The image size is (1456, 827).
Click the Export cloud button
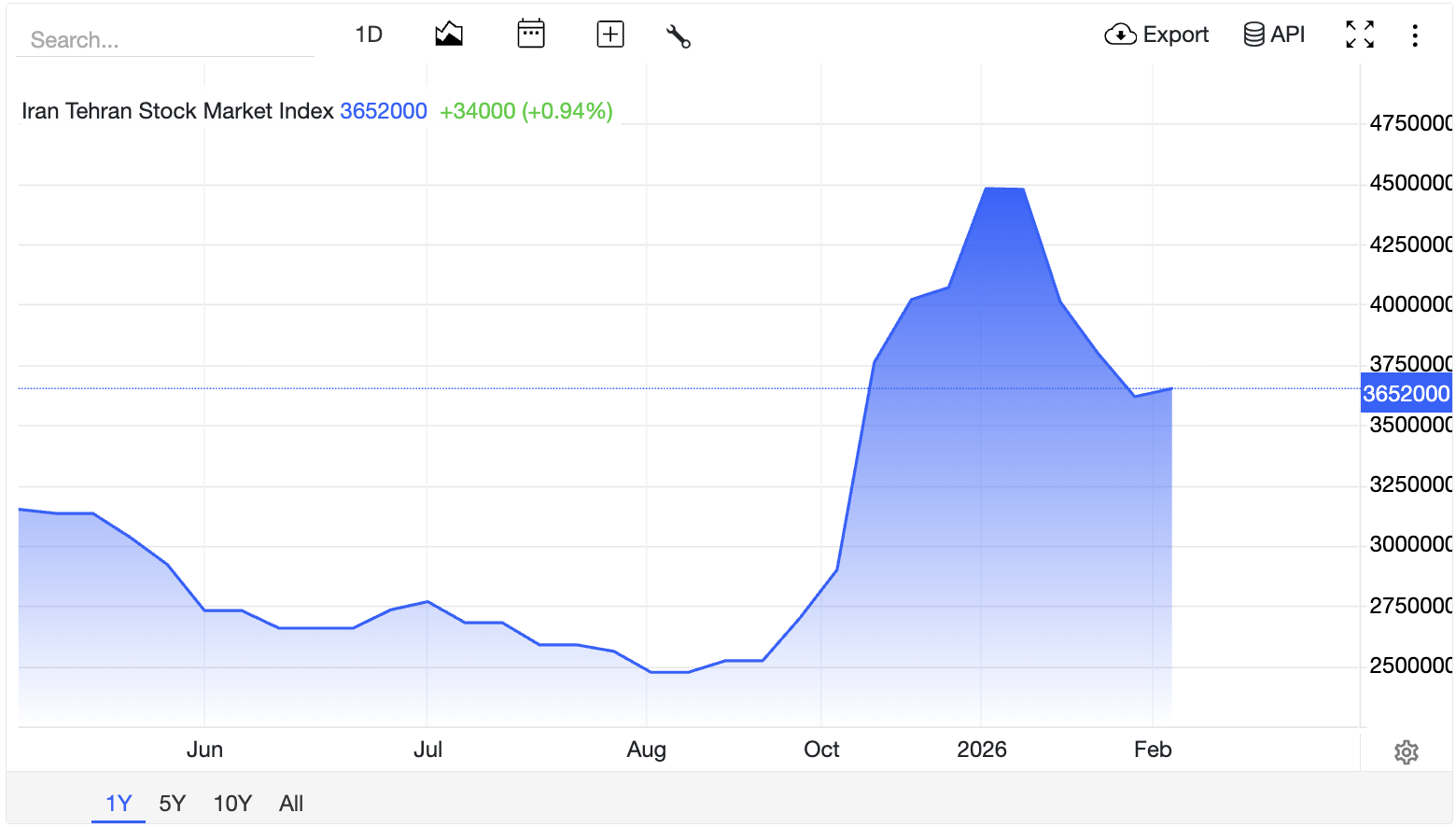coord(1156,35)
